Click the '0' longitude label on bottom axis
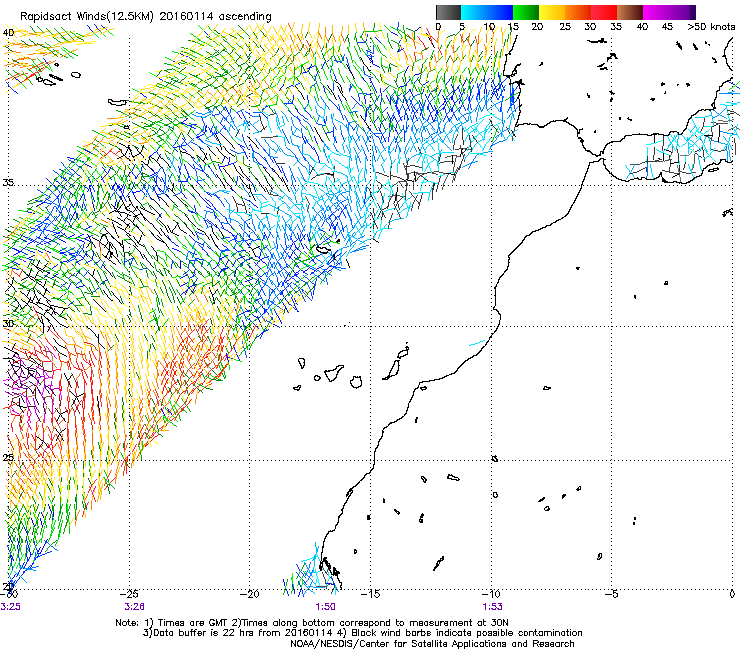The height and width of the screenshot is (650, 740). pyautogui.click(x=732, y=594)
